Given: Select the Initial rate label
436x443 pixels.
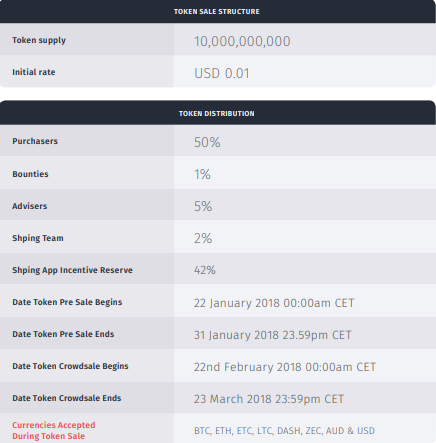Looking at the screenshot, I should (x=34, y=72).
